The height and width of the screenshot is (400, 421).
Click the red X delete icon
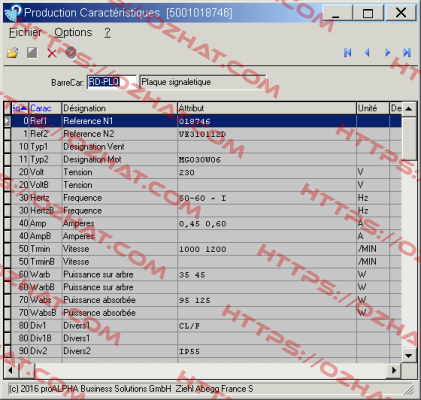52,53
